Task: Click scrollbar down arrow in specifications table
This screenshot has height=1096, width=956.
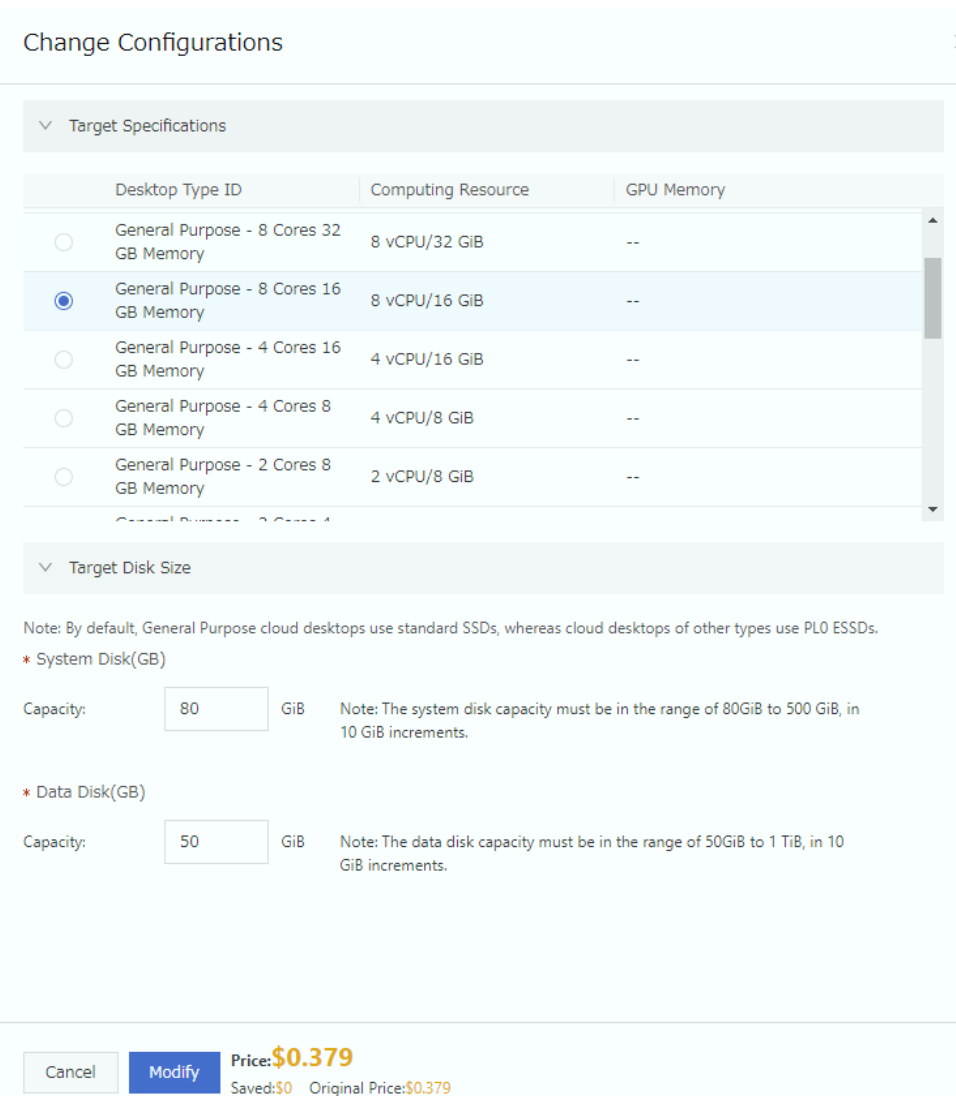Action: pyautogui.click(x=933, y=510)
